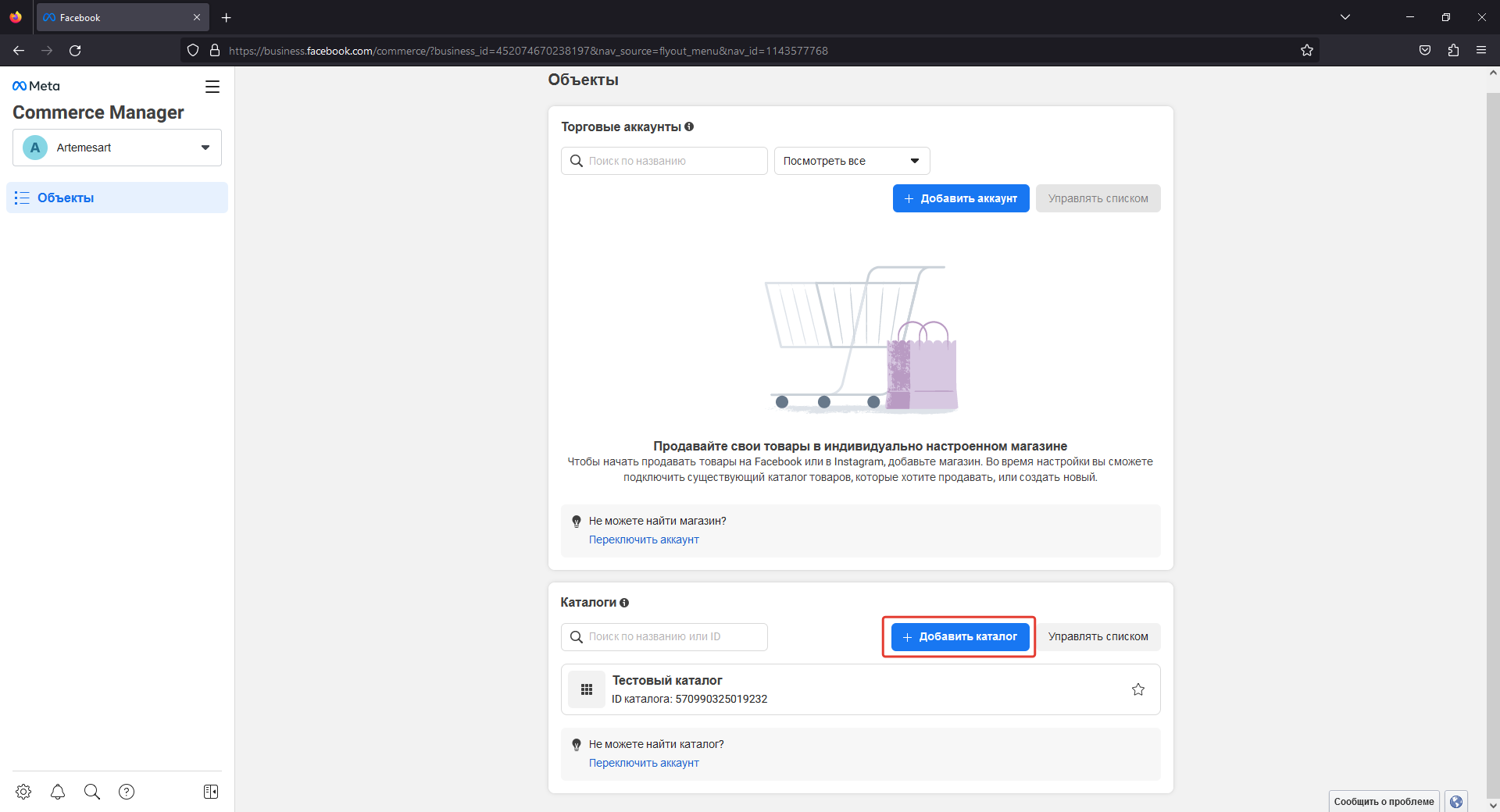
Task: Click info icon next to Каталоги
Action: point(624,603)
